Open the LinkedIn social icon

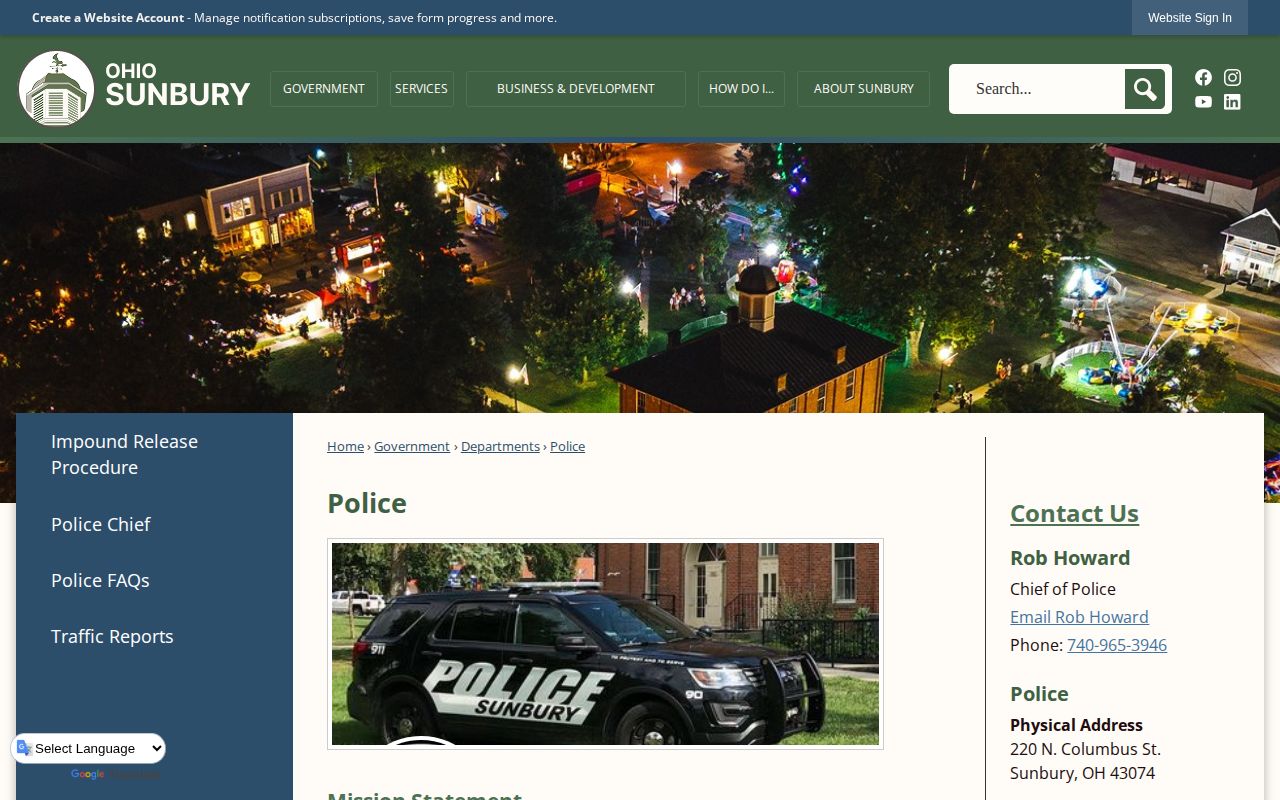1232,102
